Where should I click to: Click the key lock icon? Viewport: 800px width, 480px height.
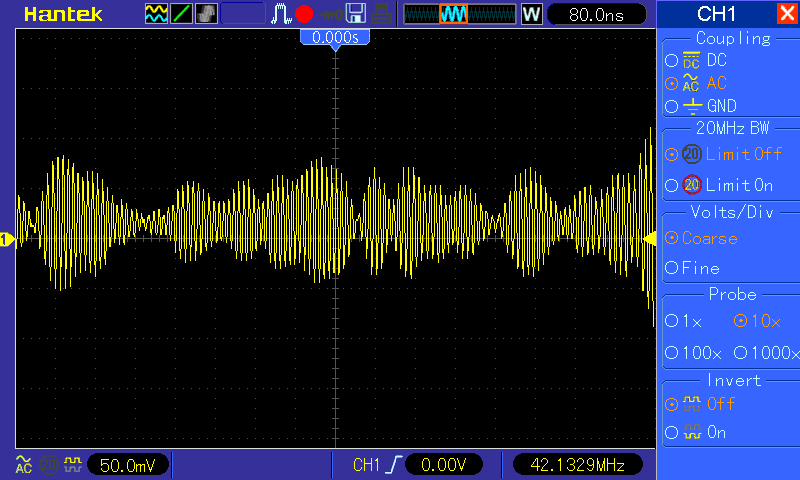tap(332, 15)
